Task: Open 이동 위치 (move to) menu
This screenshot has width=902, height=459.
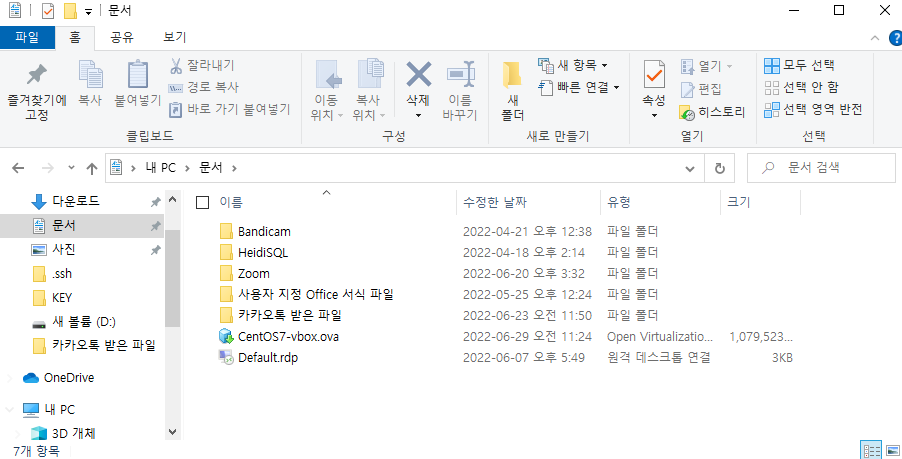Action: 326,90
